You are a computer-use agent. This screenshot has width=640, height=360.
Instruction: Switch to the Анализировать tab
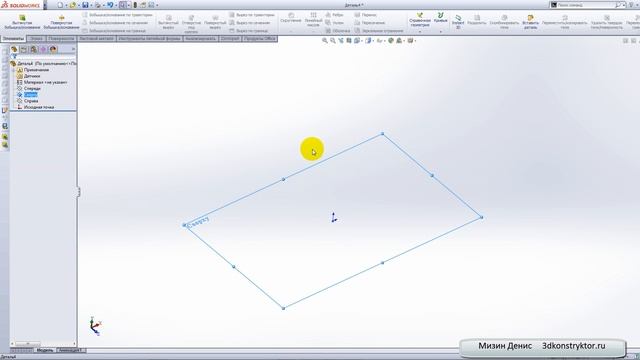tap(200, 39)
